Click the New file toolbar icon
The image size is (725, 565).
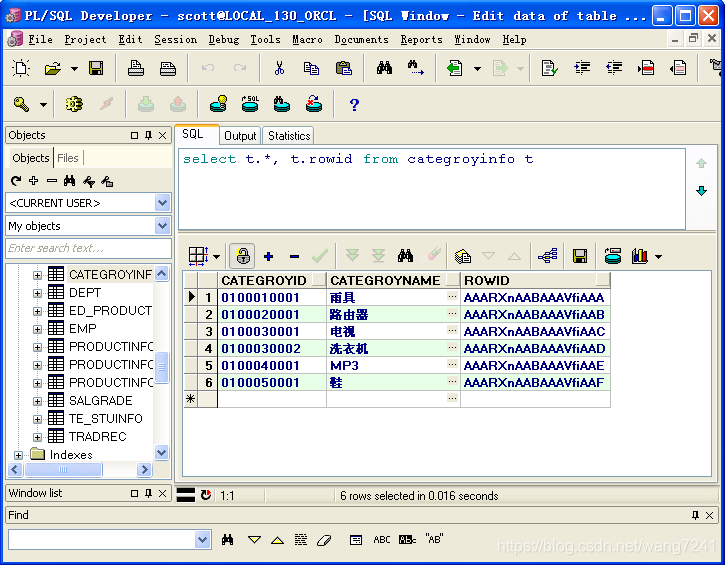click(x=21, y=68)
